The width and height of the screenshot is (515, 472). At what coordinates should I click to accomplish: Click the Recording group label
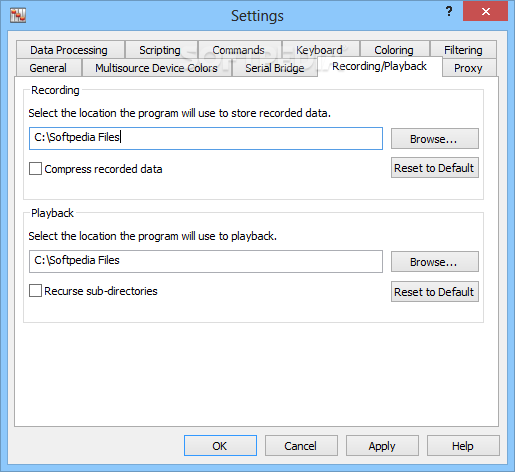[55, 90]
